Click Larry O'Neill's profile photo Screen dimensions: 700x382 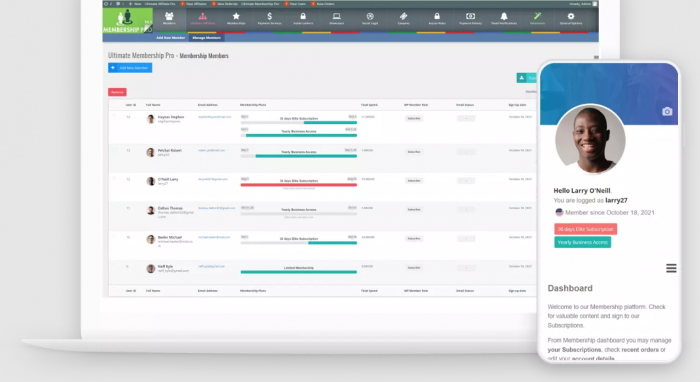[x=590, y=139]
